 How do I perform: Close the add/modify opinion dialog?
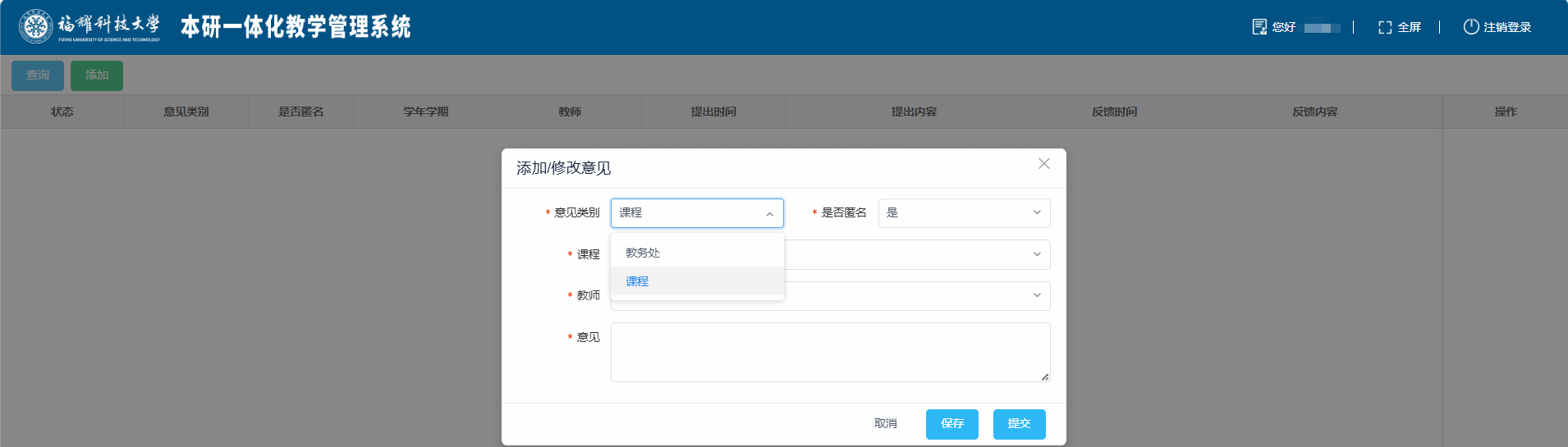(x=1044, y=164)
